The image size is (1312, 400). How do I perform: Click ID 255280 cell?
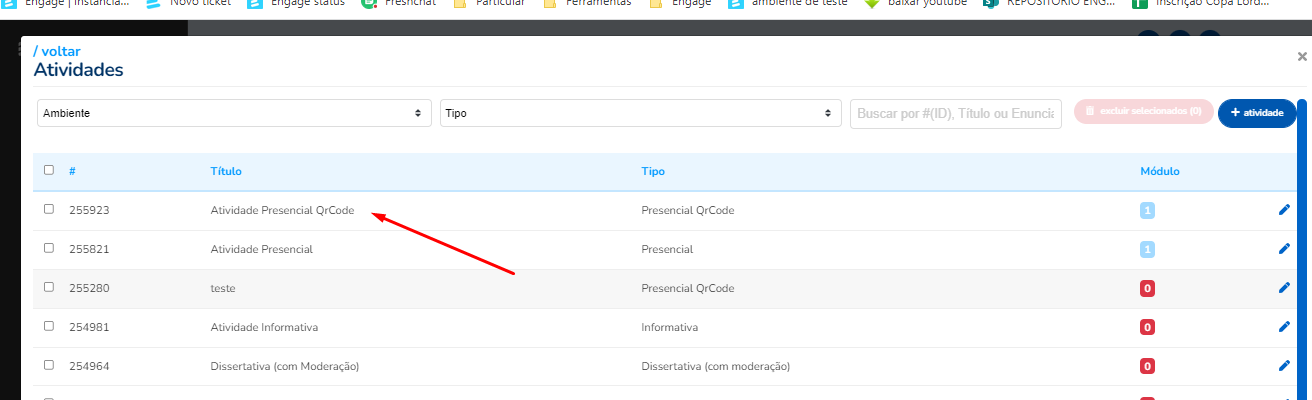click(89, 288)
